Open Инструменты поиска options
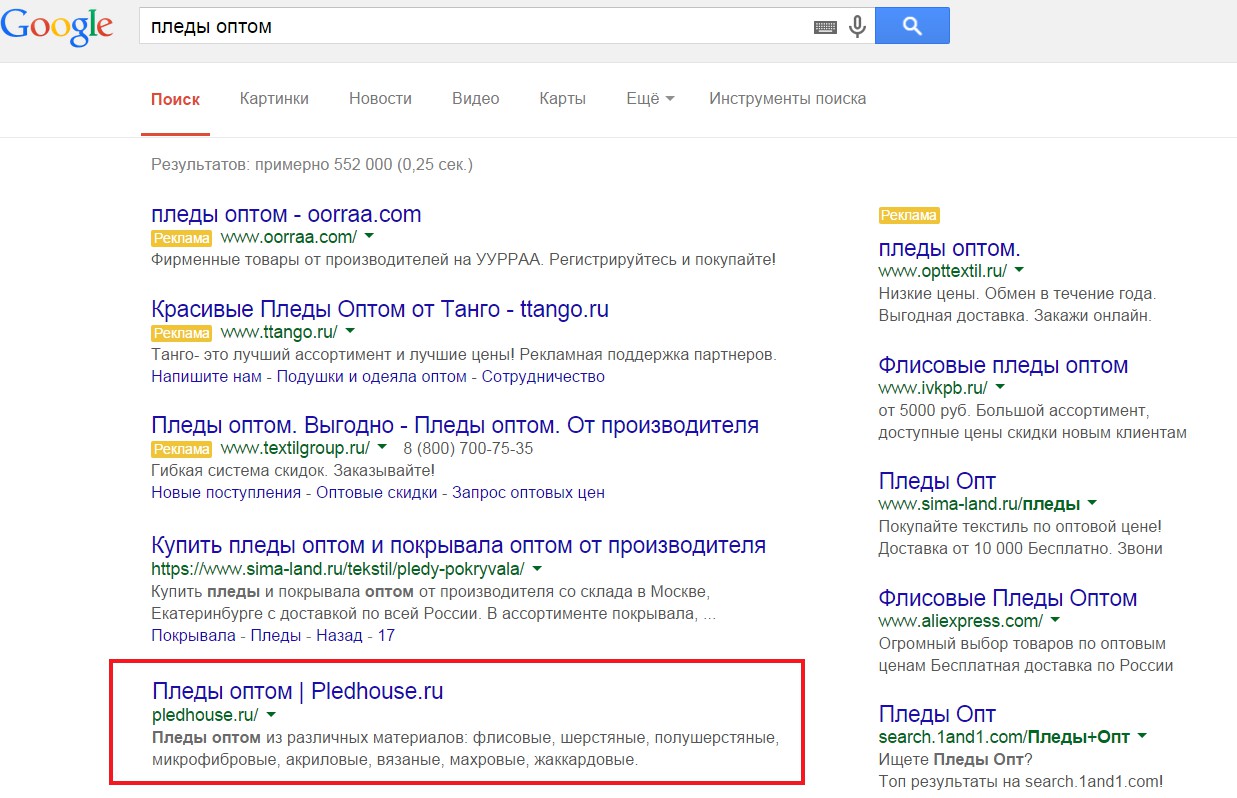Screen dimensions: 1237x798 (x=788, y=99)
